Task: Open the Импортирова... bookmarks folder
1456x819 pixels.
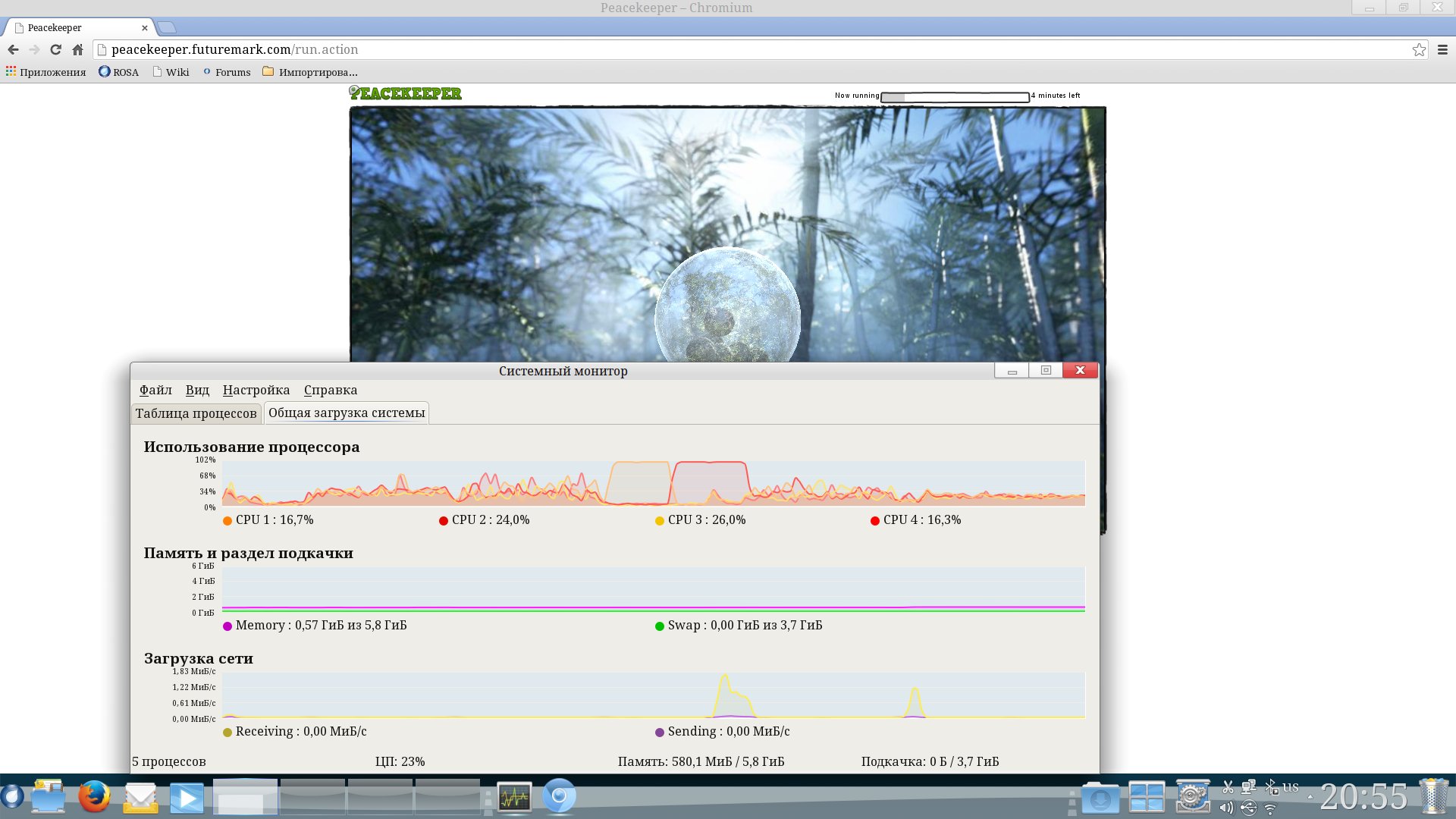Action: point(309,72)
